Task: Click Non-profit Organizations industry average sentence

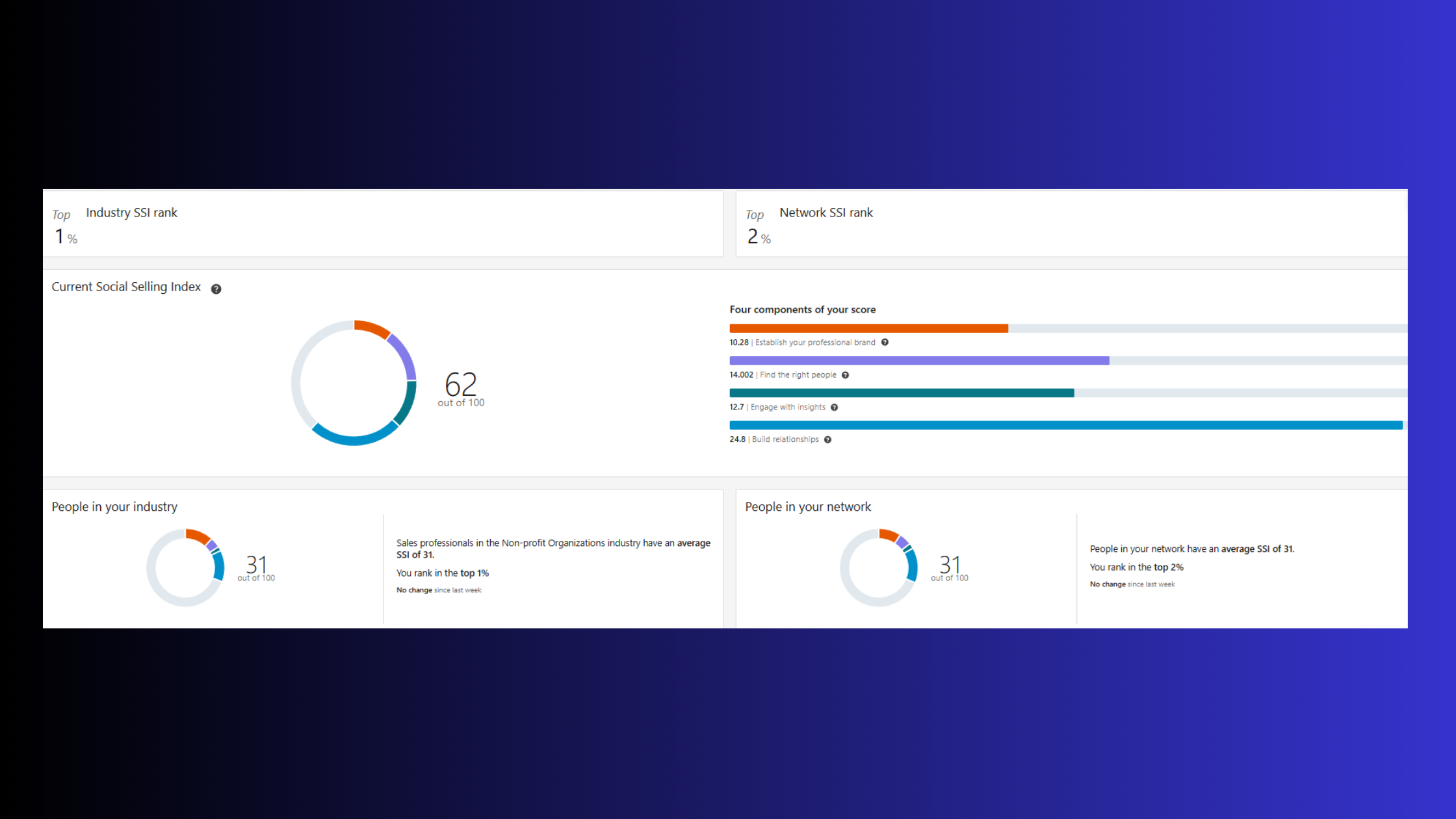Action: click(553, 549)
